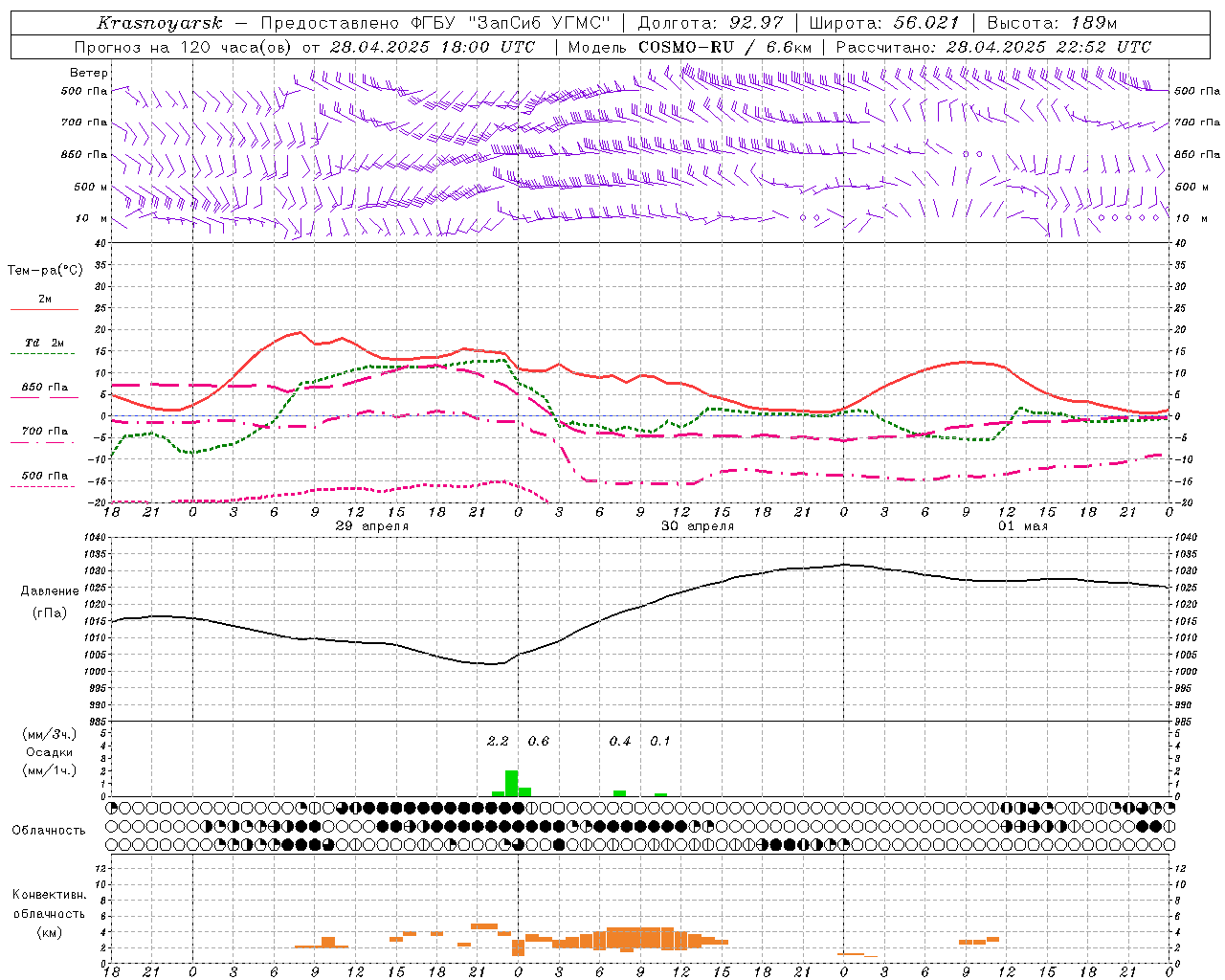Viewport: 1225px width, 980px height.
Task: Click the '(км)' convective cloud unit label
Action: [49, 932]
